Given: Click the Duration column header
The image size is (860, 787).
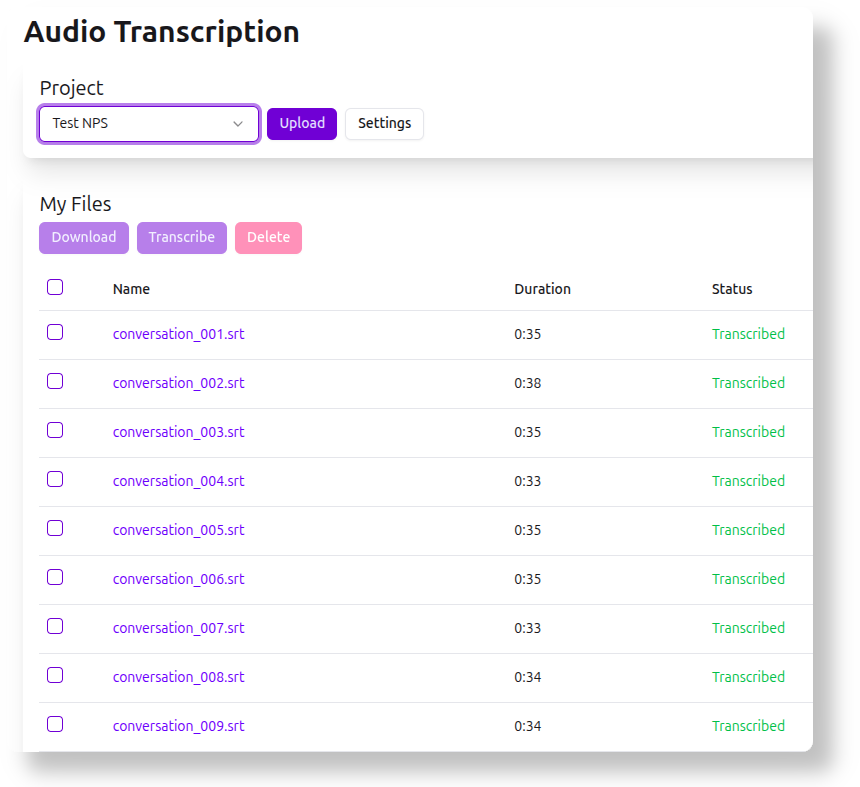Looking at the screenshot, I should point(542,289).
